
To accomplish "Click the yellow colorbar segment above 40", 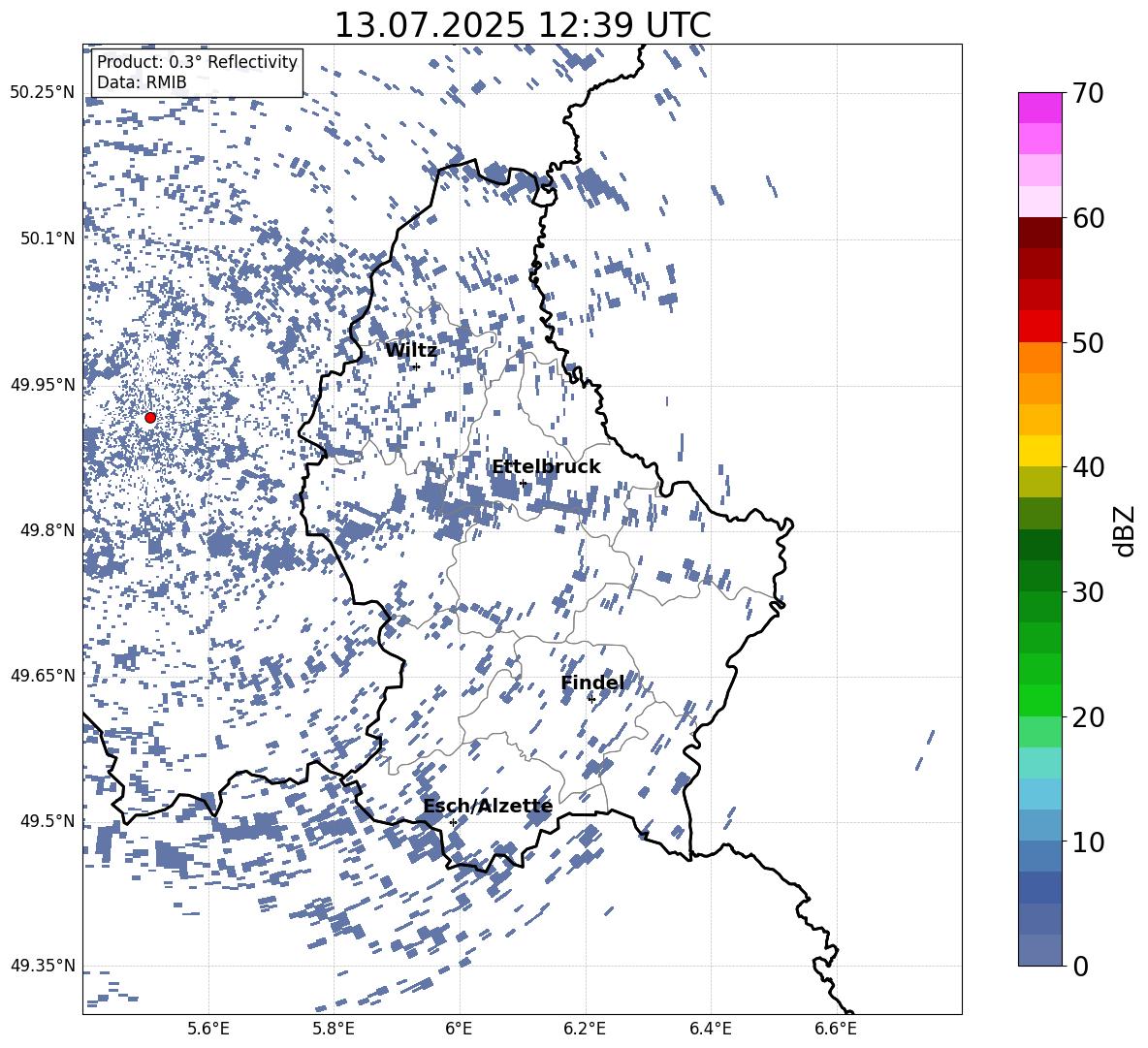I will pos(1039,451).
